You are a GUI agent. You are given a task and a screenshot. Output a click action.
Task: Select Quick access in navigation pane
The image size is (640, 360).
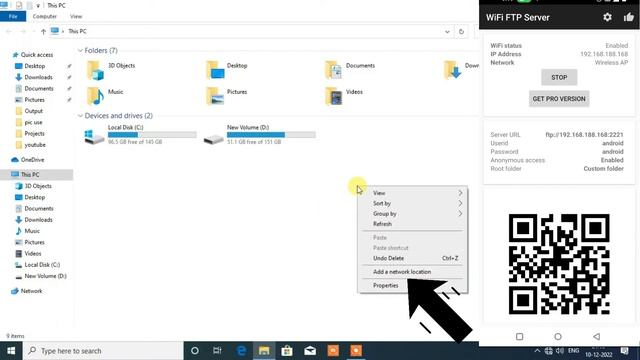pyautogui.click(x=36, y=55)
